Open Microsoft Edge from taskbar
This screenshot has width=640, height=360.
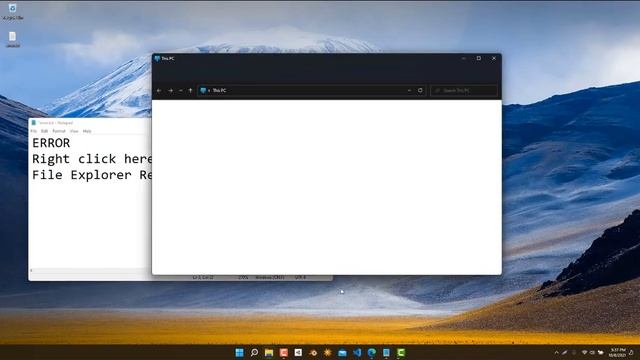tap(372, 352)
